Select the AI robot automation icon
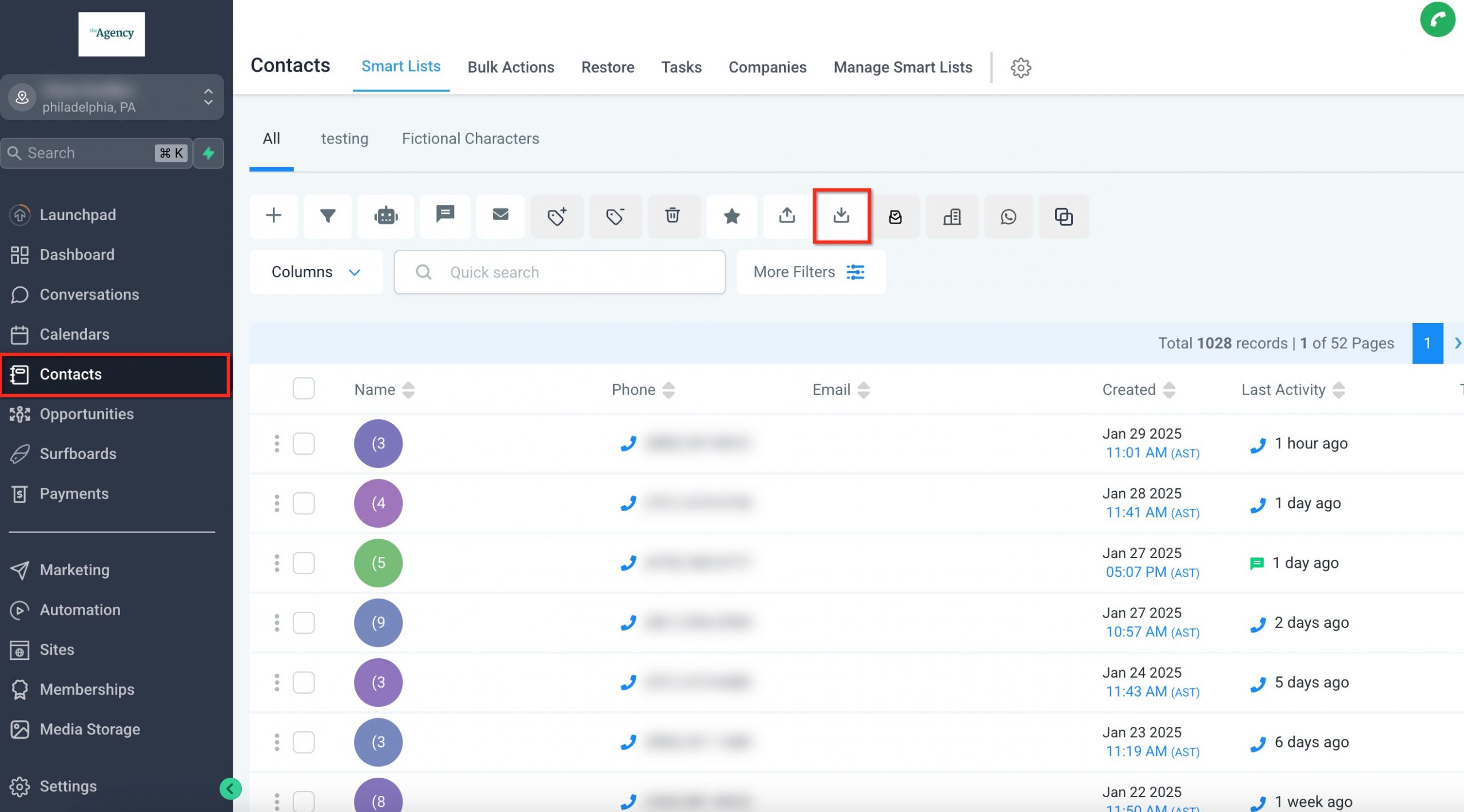Image resolution: width=1464 pixels, height=812 pixels. coord(385,216)
